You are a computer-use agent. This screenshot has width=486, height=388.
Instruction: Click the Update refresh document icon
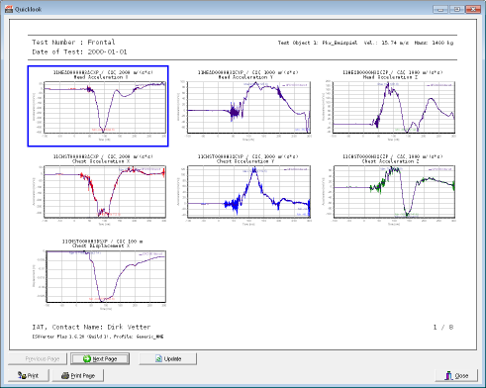159,359
